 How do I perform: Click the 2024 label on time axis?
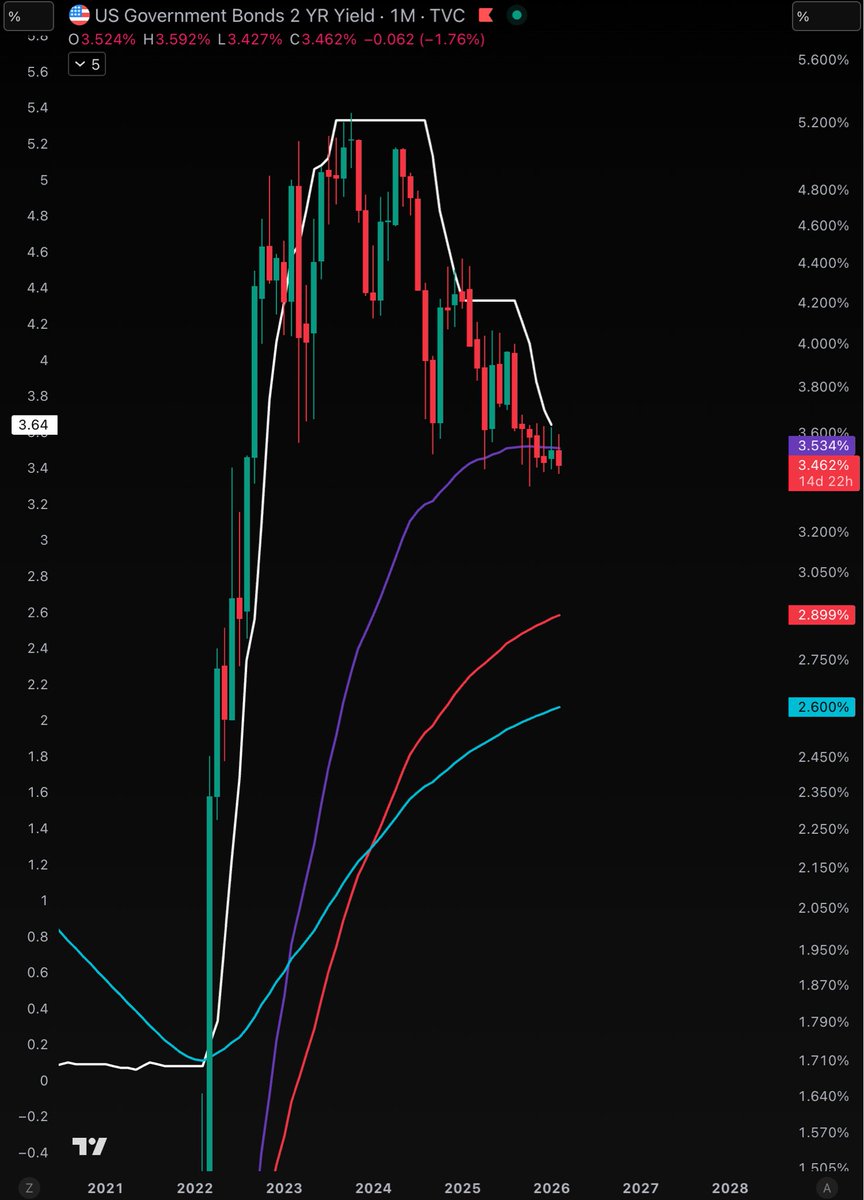pyautogui.click(x=373, y=1187)
